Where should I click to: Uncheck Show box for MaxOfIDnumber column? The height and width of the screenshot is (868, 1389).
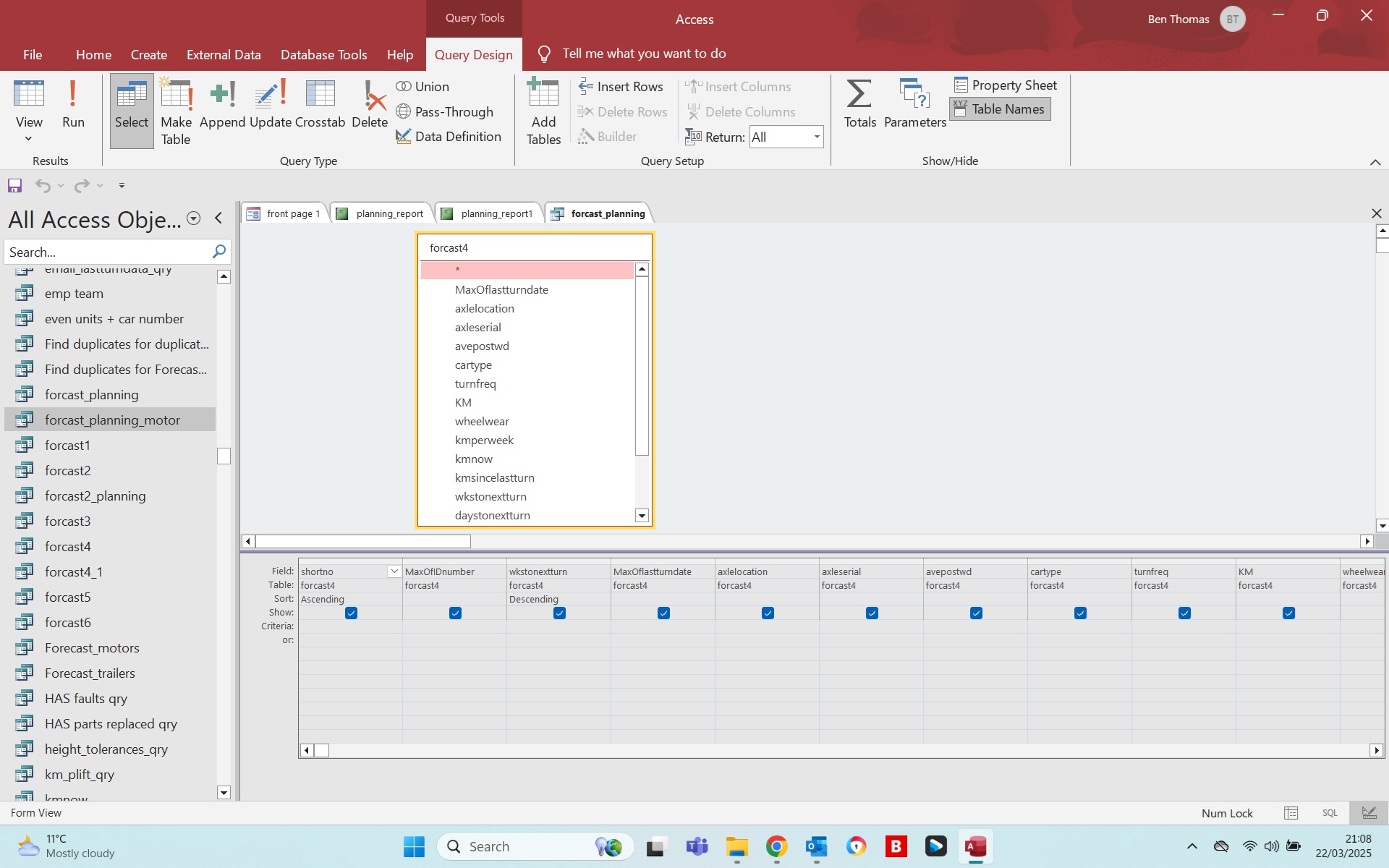pyautogui.click(x=455, y=613)
